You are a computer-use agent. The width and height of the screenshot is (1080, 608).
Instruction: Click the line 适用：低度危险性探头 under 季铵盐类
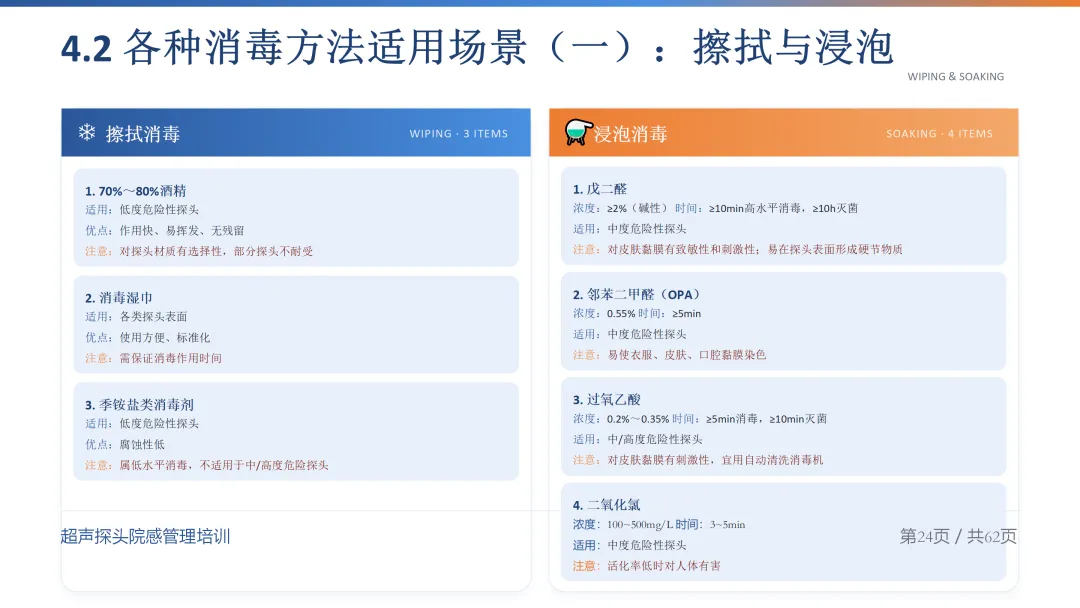(x=142, y=423)
